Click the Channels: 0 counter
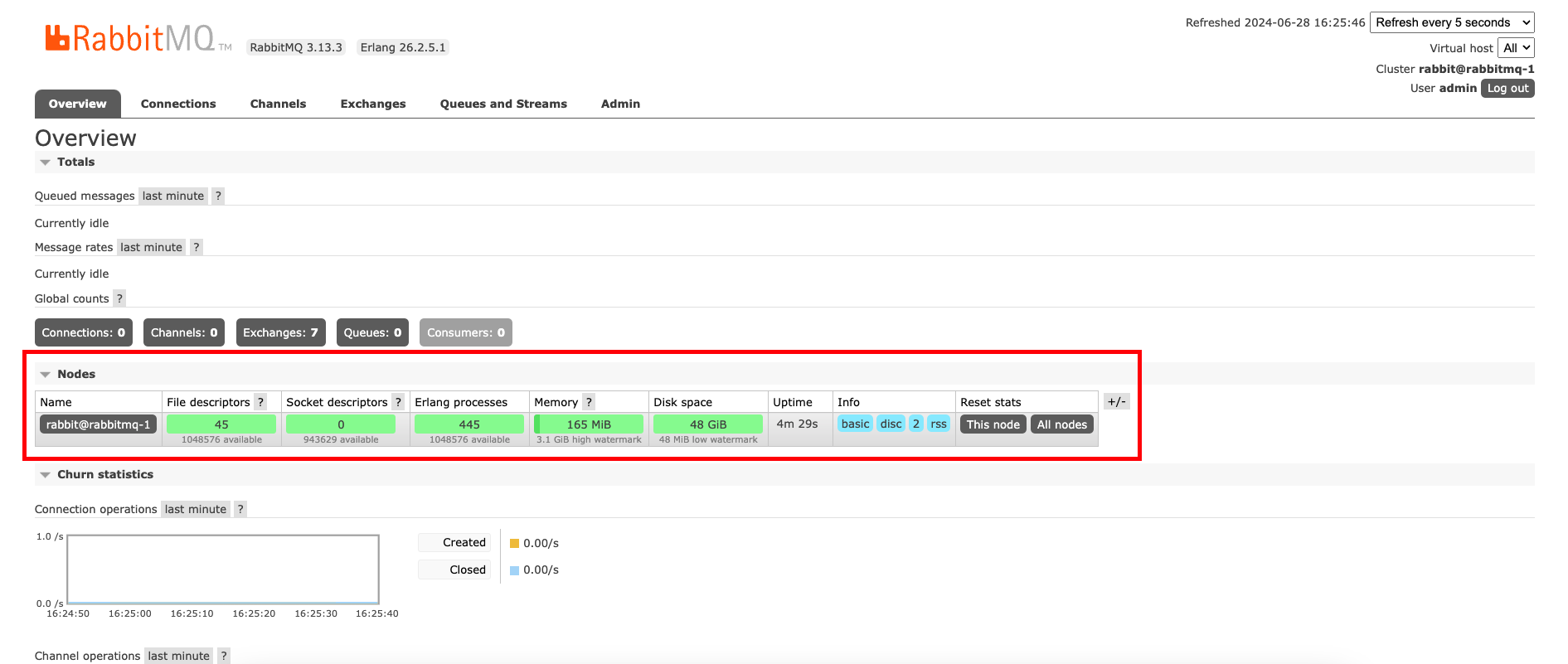 point(184,332)
